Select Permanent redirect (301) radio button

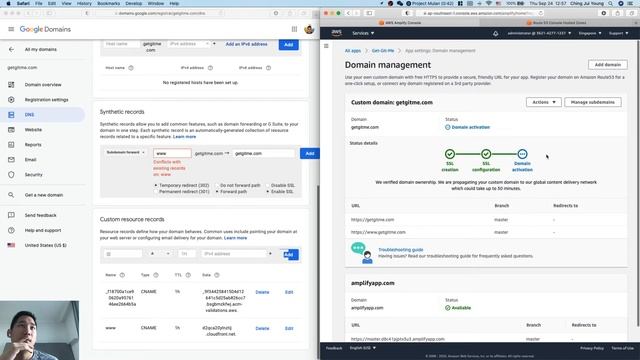[156, 191]
